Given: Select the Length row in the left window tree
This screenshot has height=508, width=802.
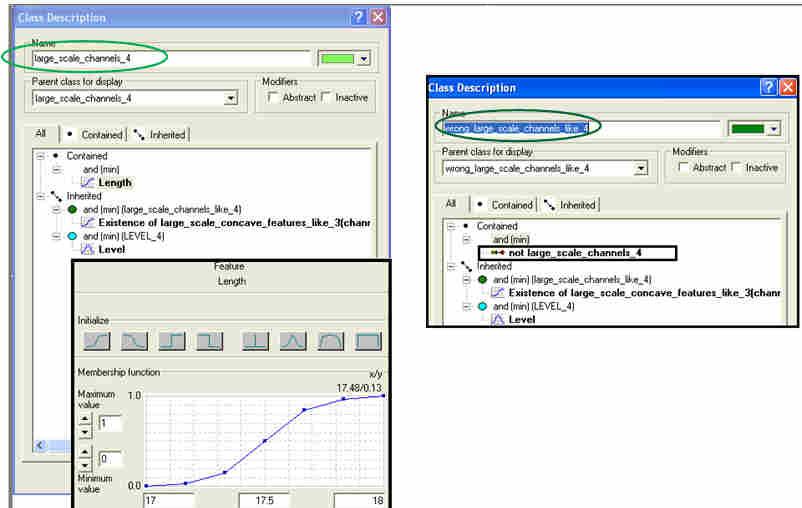Looking at the screenshot, I should point(115,183).
